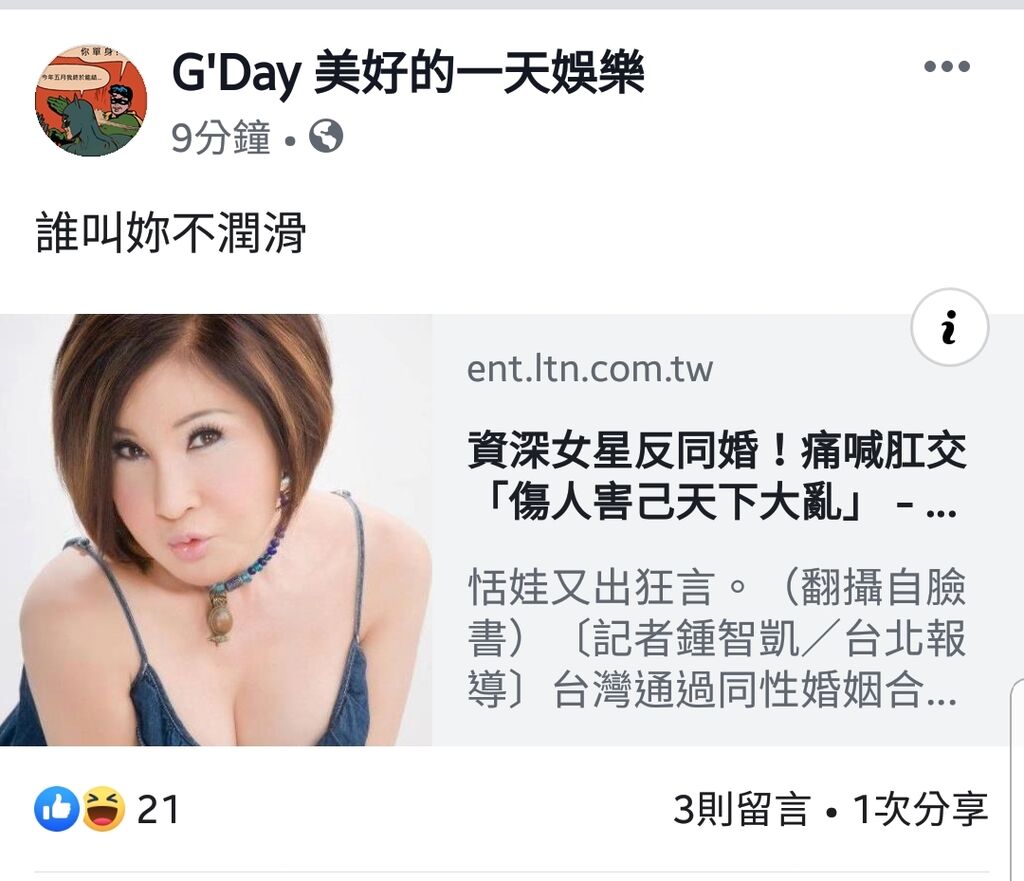Click the public globe privacy icon

tap(326, 136)
